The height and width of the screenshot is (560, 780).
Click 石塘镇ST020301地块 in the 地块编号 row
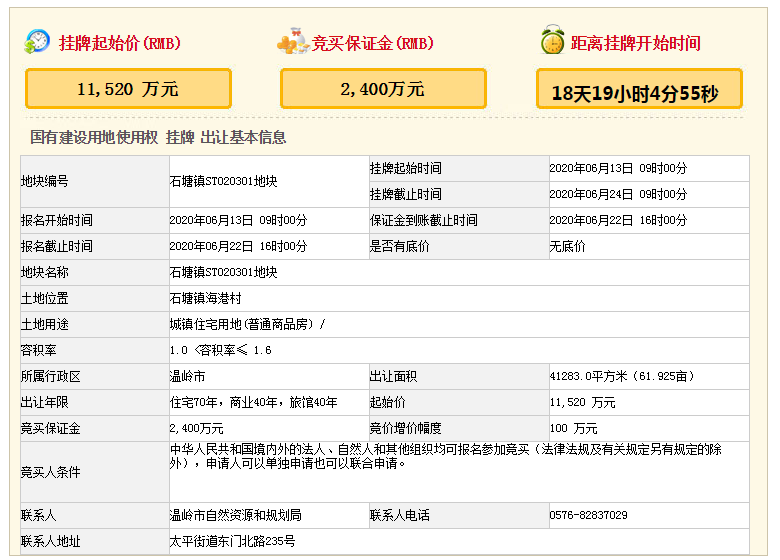pos(223,182)
